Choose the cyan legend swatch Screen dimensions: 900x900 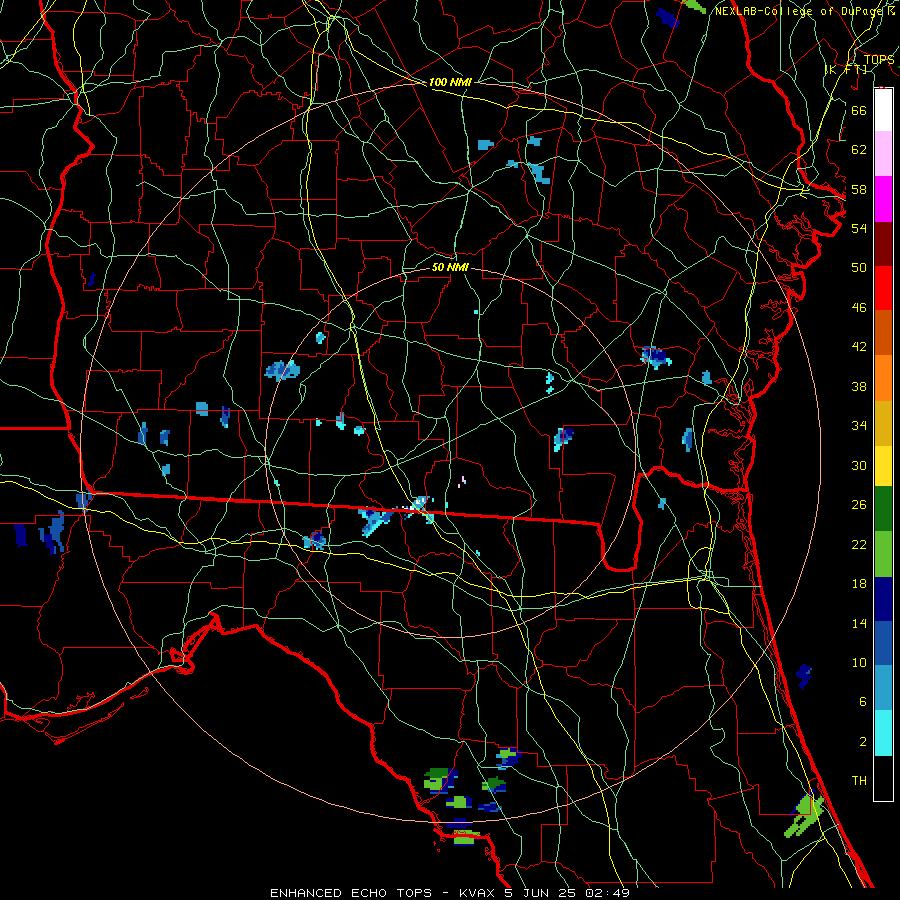883,733
